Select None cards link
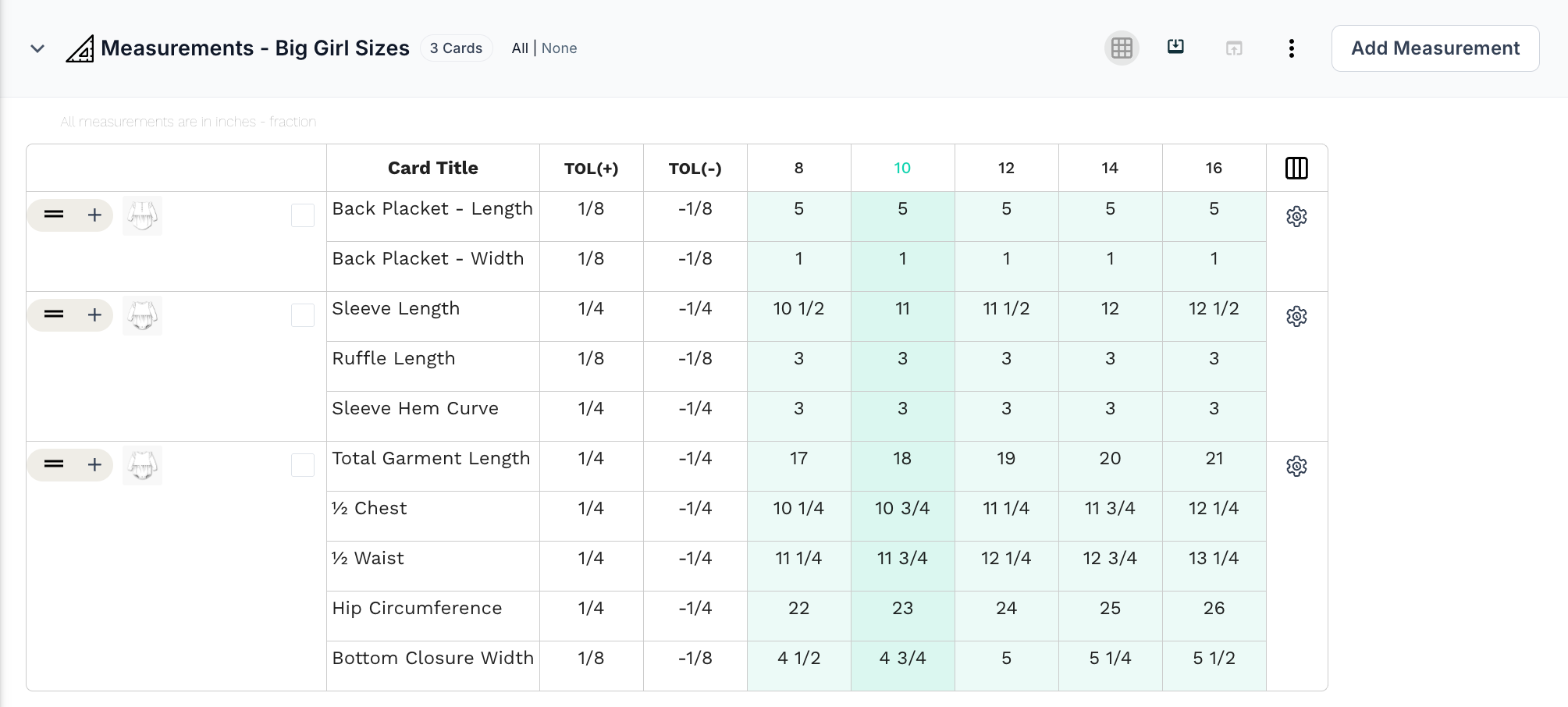This screenshot has width=1568, height=707. (559, 48)
